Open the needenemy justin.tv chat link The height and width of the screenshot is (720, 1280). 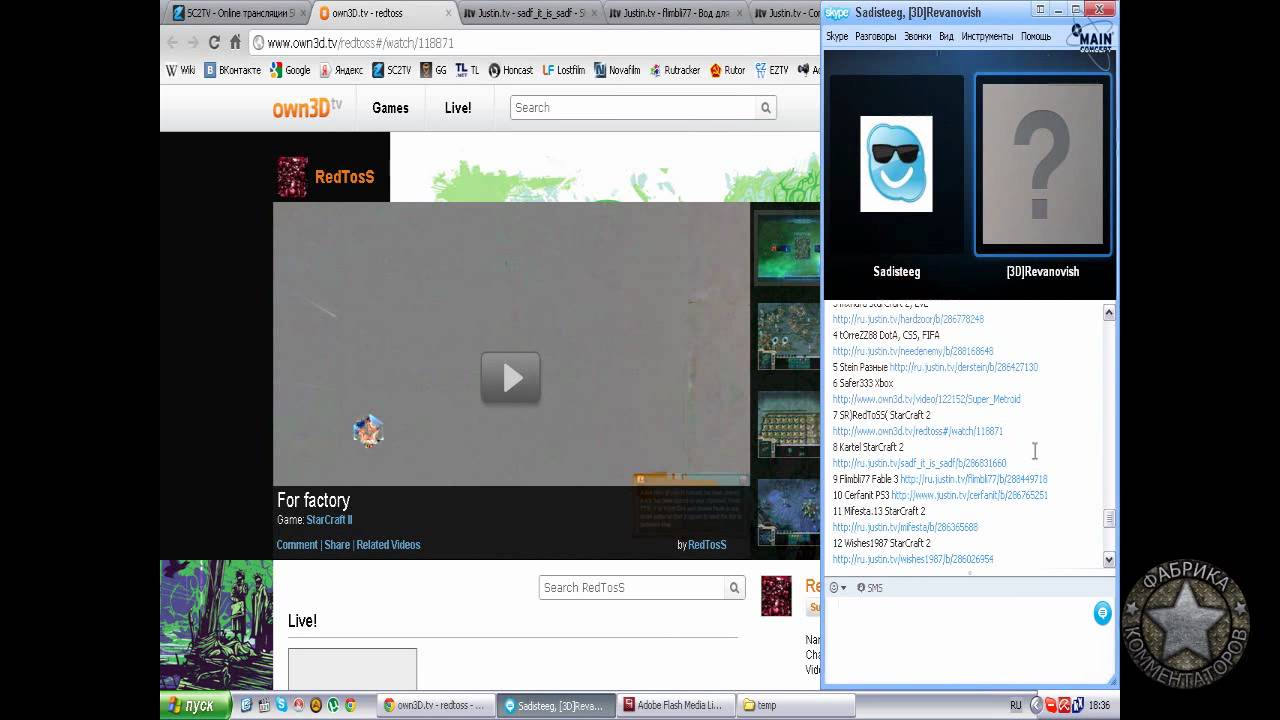tap(913, 351)
